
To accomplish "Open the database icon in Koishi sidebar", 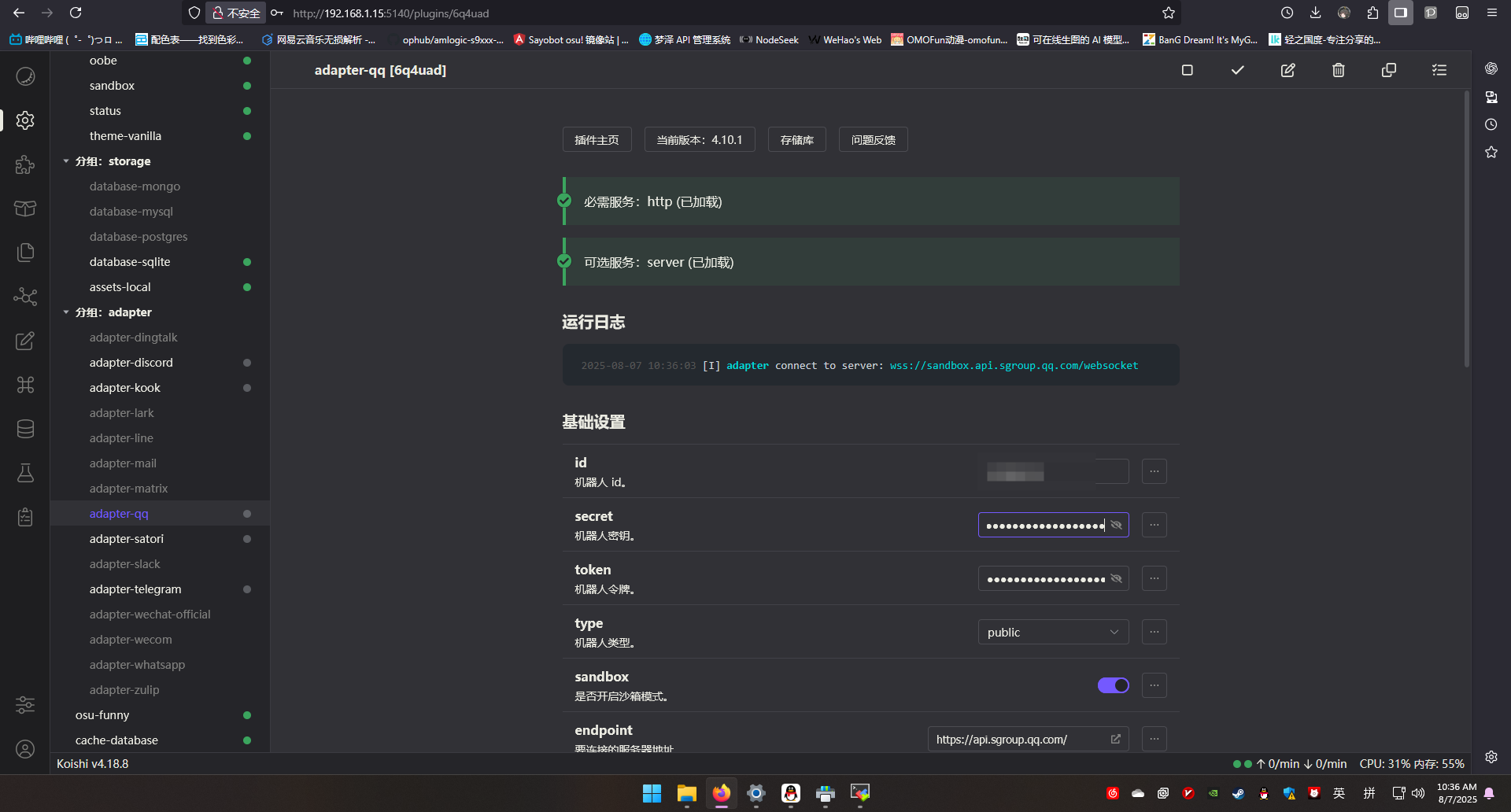I will (x=25, y=429).
